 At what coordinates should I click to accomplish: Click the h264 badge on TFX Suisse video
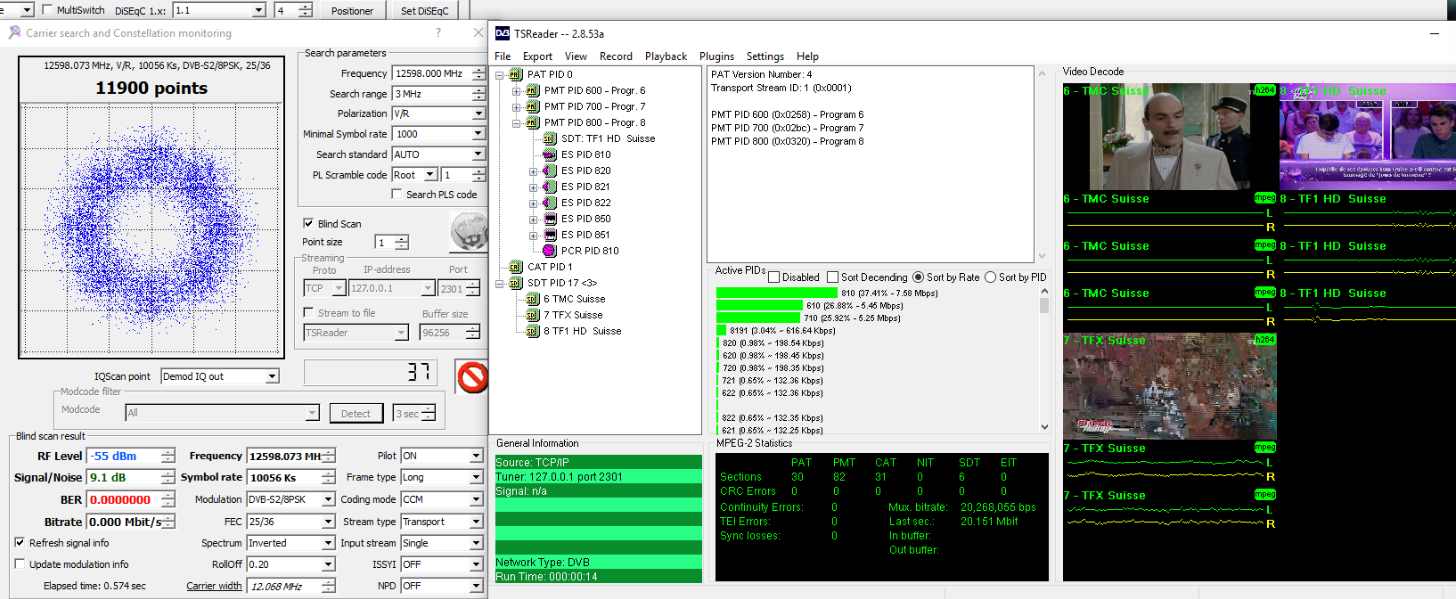click(x=1265, y=340)
